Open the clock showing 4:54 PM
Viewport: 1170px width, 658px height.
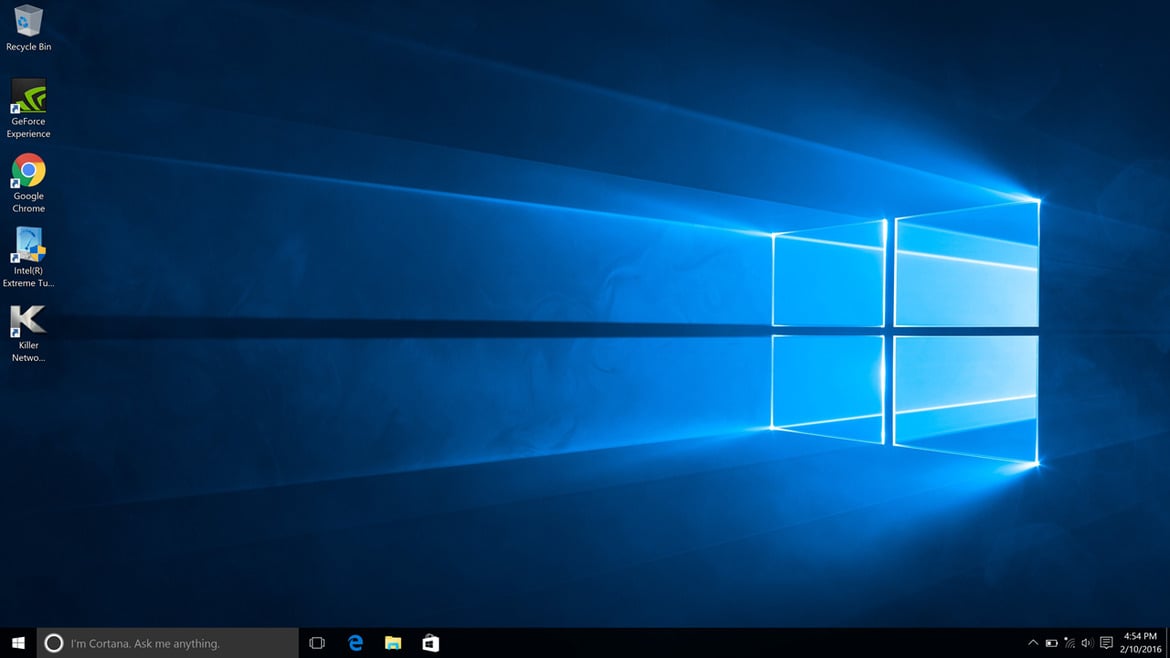(x=1140, y=643)
